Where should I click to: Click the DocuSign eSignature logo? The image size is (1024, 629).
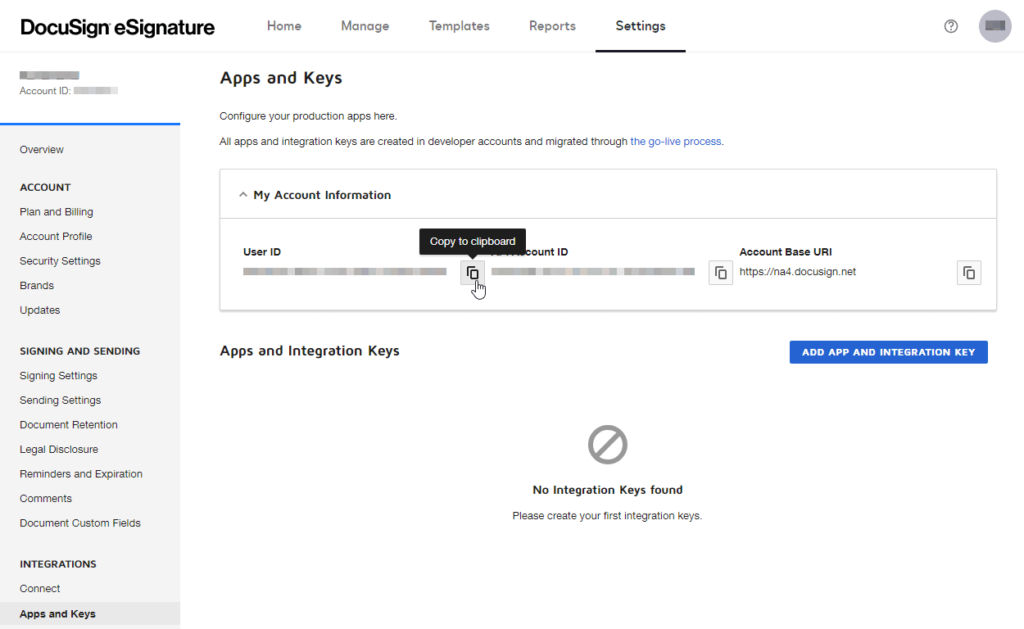(x=117, y=27)
